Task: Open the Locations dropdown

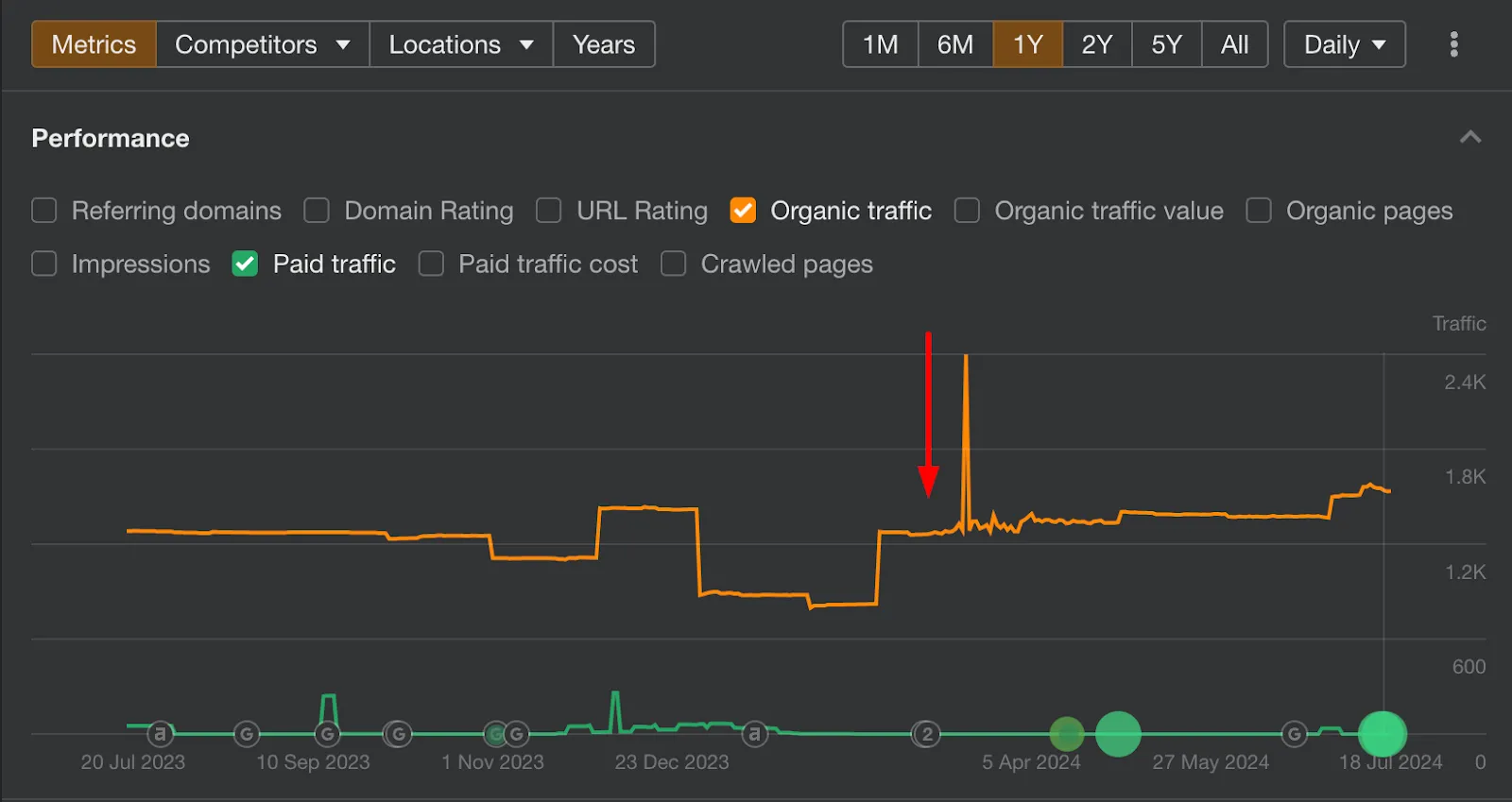Action: [x=461, y=44]
